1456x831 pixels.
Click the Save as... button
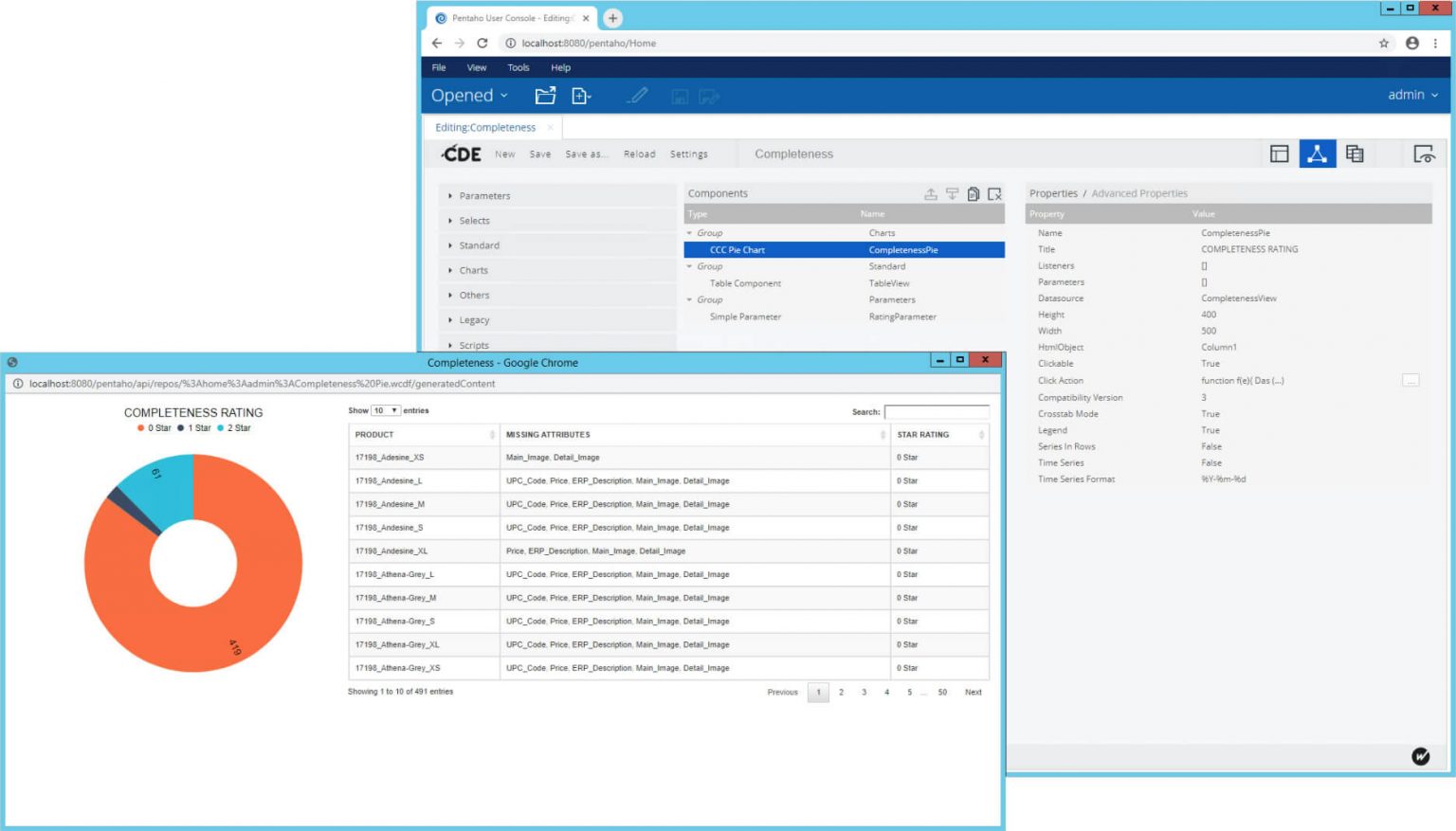[x=588, y=154]
